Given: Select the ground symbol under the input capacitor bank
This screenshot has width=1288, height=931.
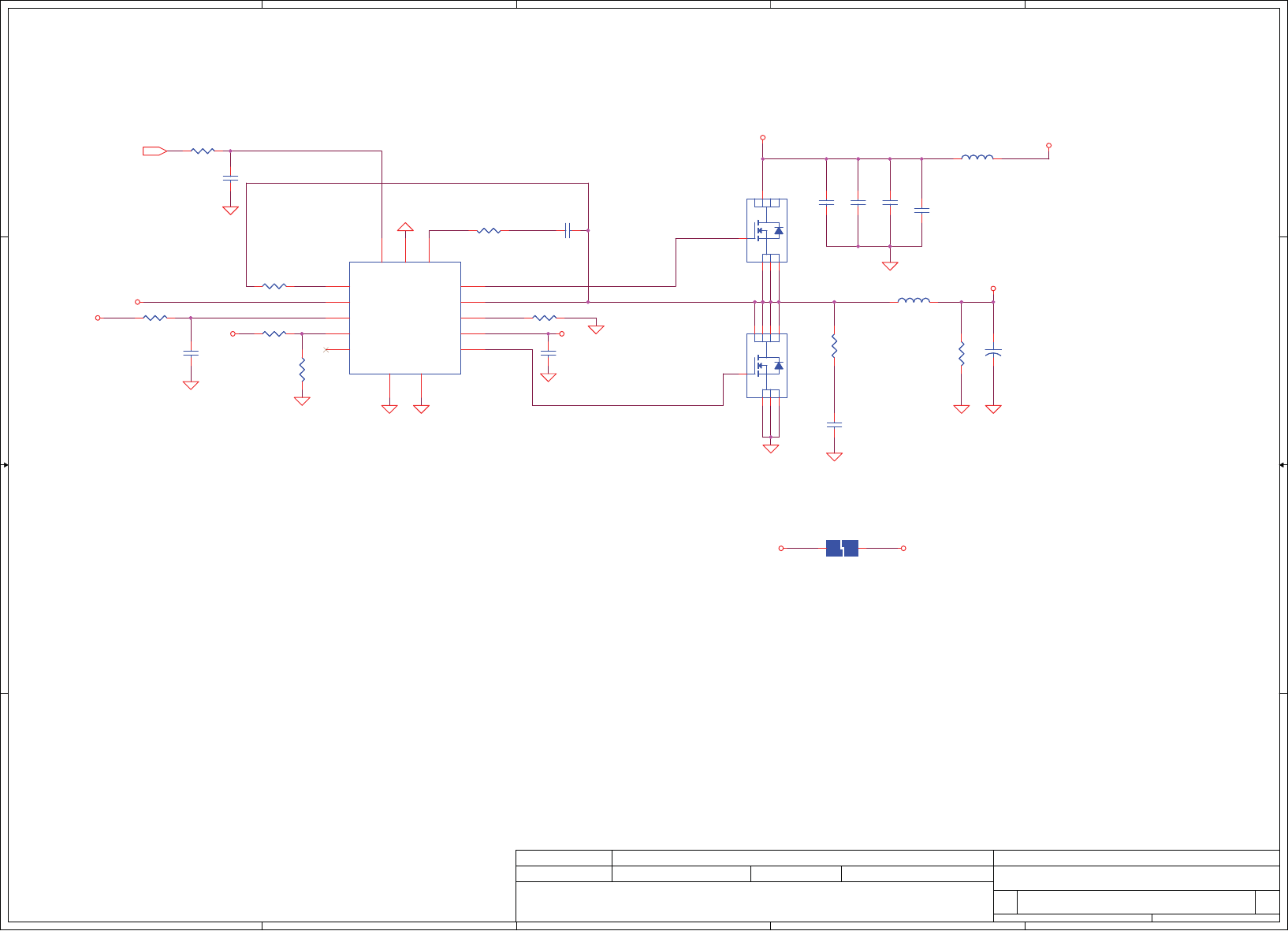Looking at the screenshot, I should click(x=890, y=266).
